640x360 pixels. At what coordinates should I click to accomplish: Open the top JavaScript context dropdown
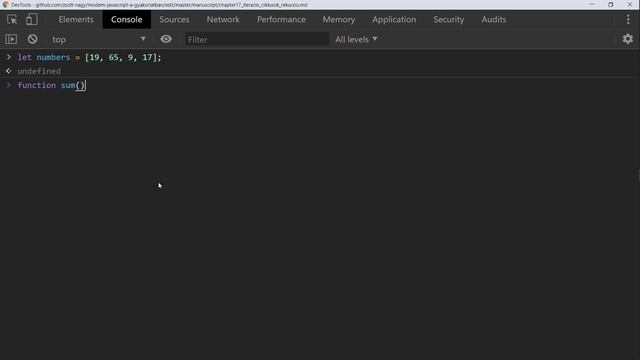pyautogui.click(x=98, y=39)
